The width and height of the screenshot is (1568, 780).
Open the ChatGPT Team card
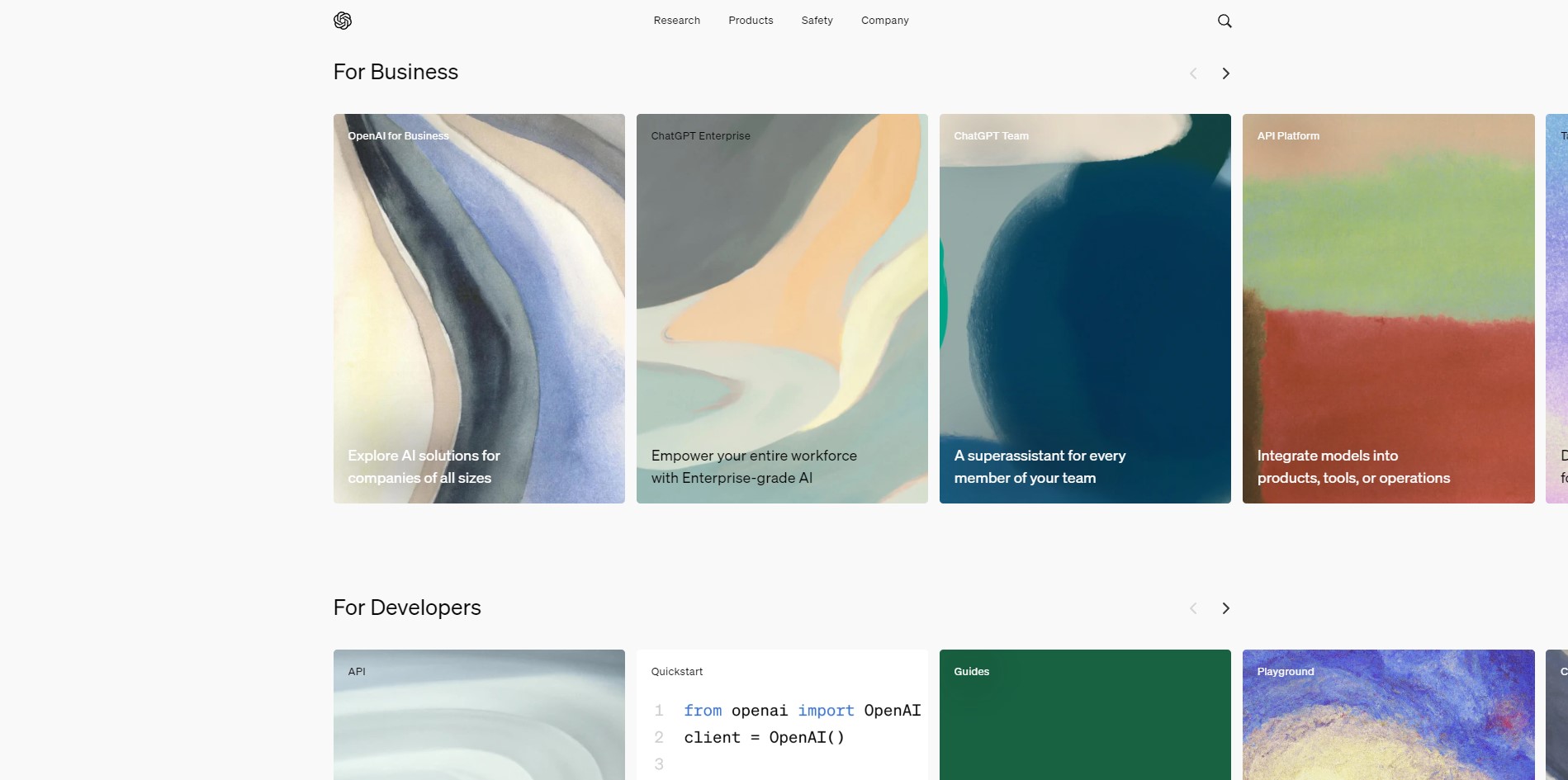coord(1085,309)
